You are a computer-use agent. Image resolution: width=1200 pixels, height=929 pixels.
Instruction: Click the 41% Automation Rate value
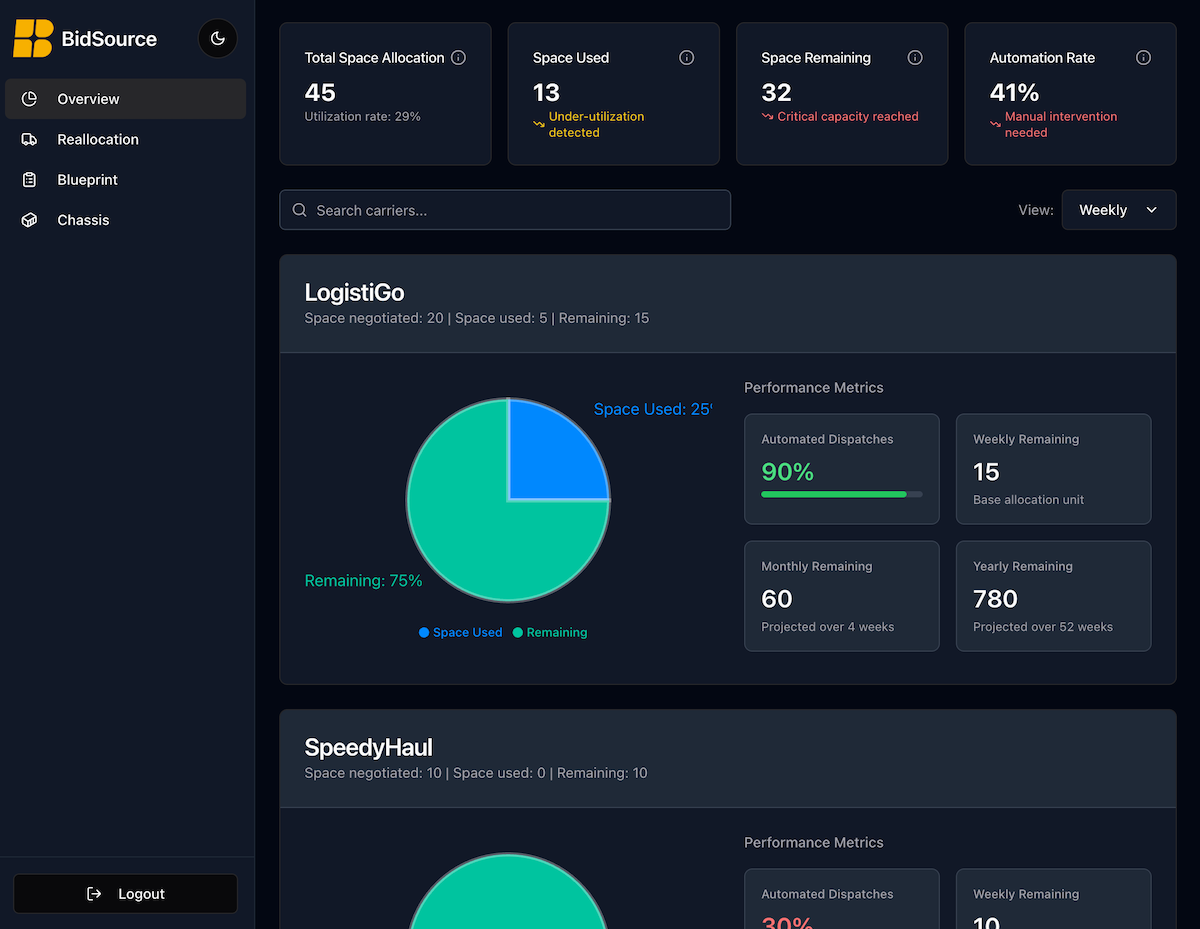tap(1014, 93)
